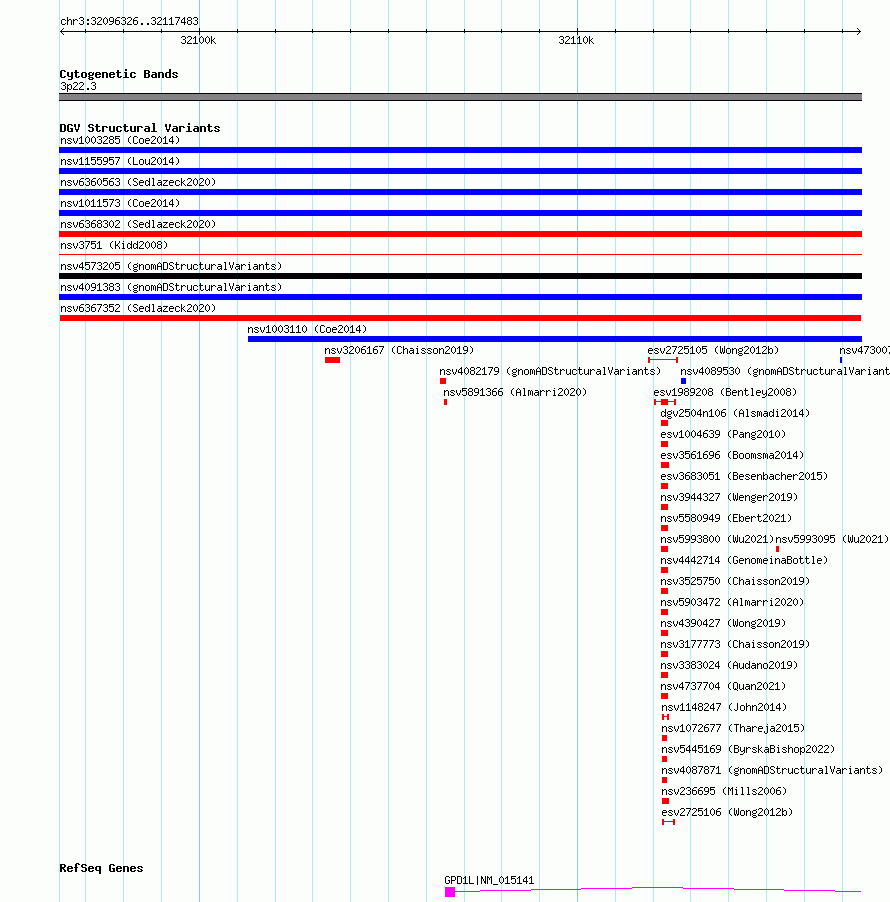
Task: Open dgv2504n106 (Alsmadi2014) variant
Action: (x=735, y=414)
